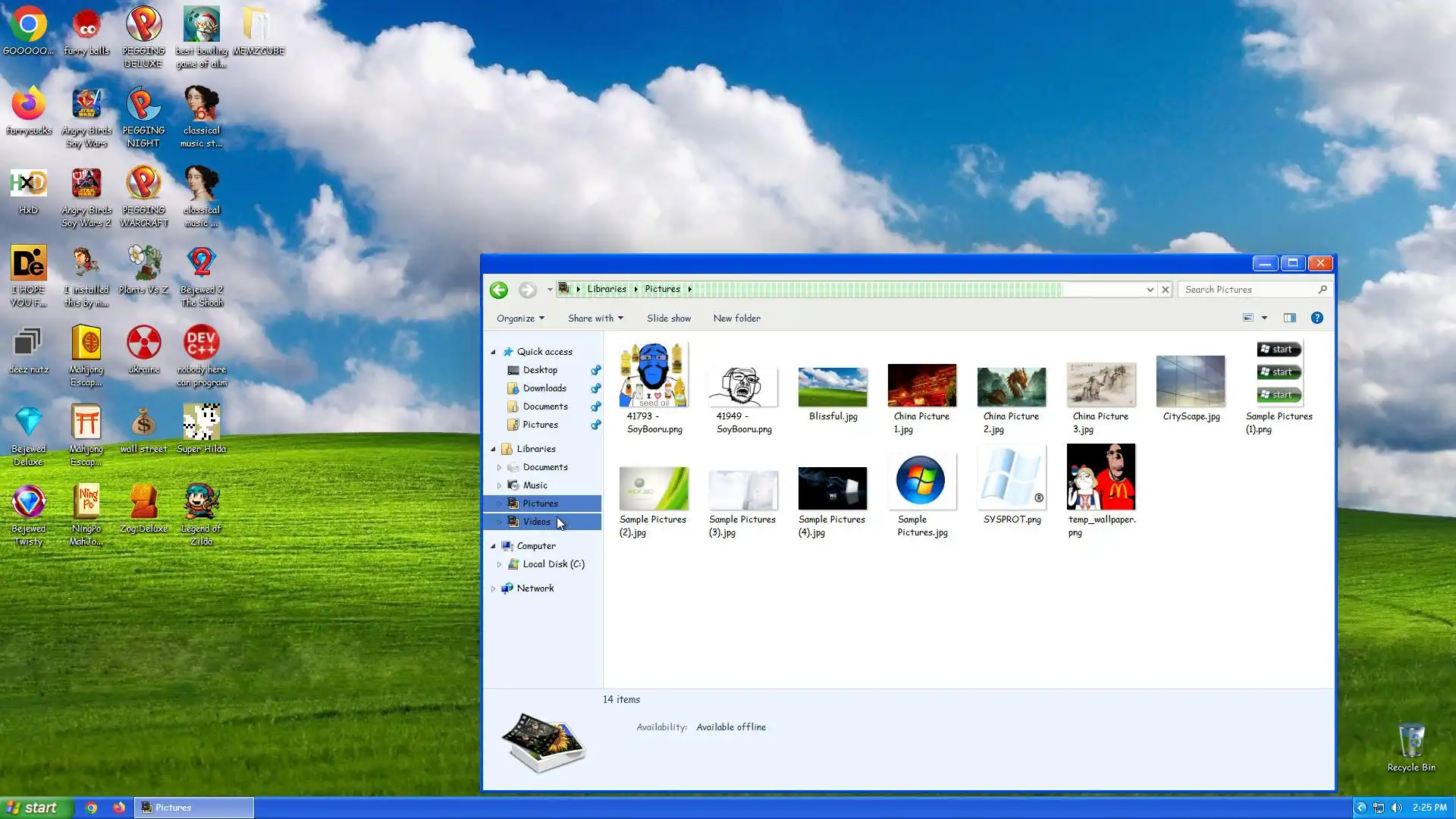Expand the address bar history dropdown
This screenshot has height=819, width=1456.
point(1150,290)
